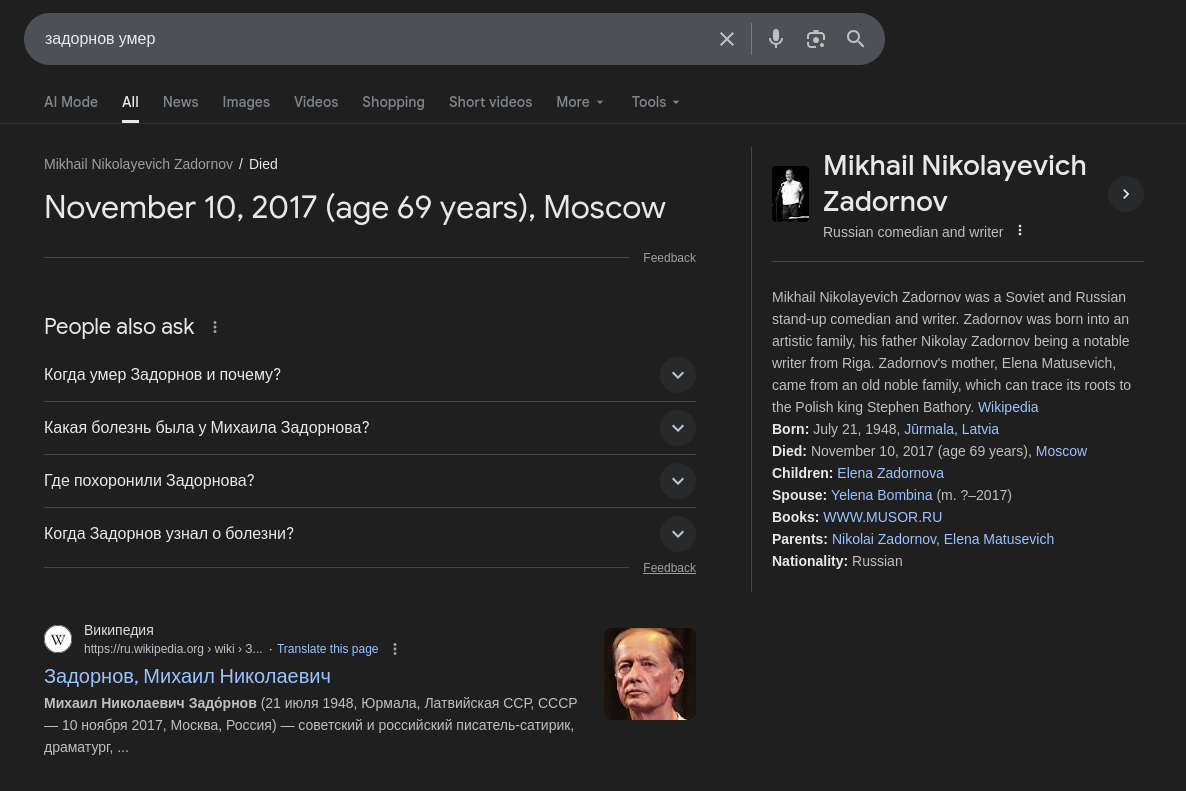Viewport: 1186px width, 791px height.
Task: Click Translate this page link
Action: [x=328, y=649]
